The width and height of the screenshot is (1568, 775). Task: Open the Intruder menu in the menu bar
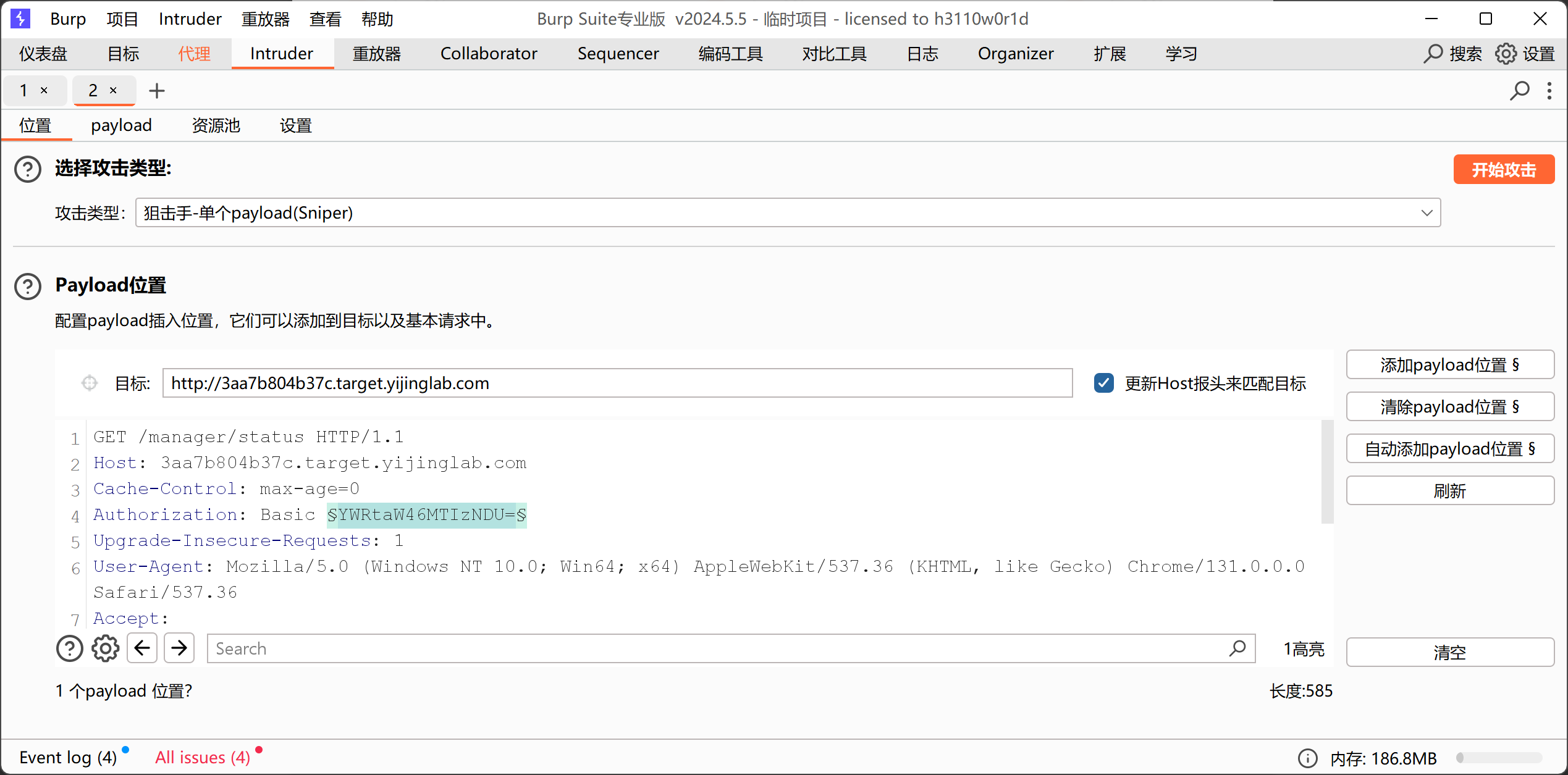point(190,19)
